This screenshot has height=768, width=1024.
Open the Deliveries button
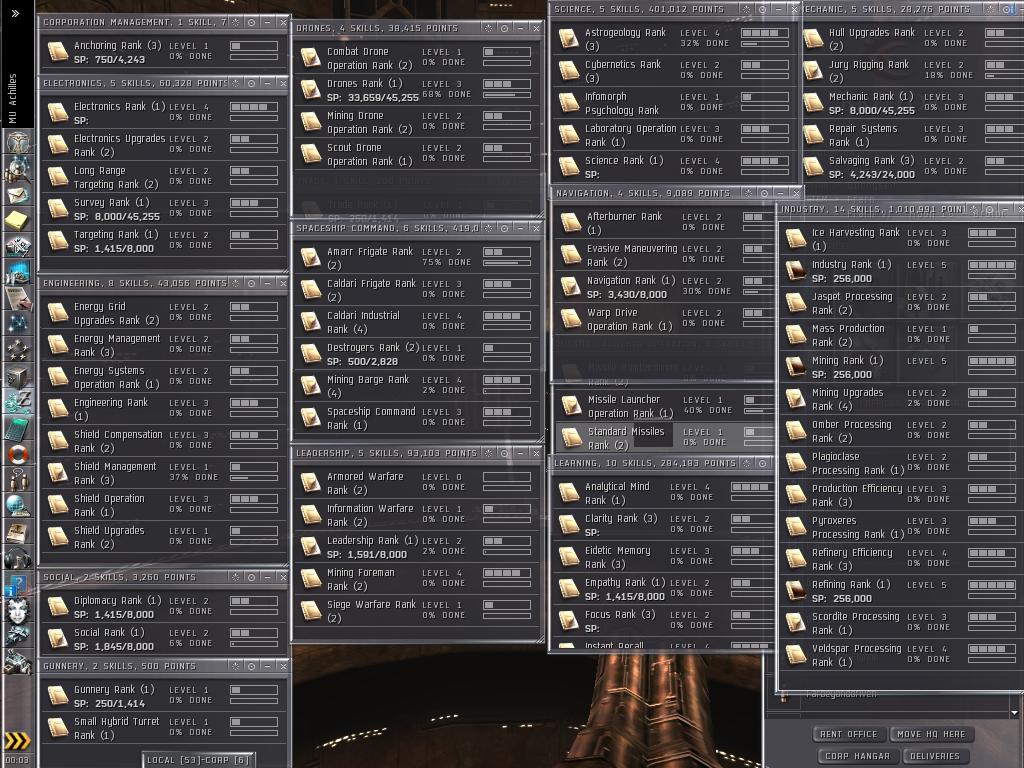click(x=935, y=756)
